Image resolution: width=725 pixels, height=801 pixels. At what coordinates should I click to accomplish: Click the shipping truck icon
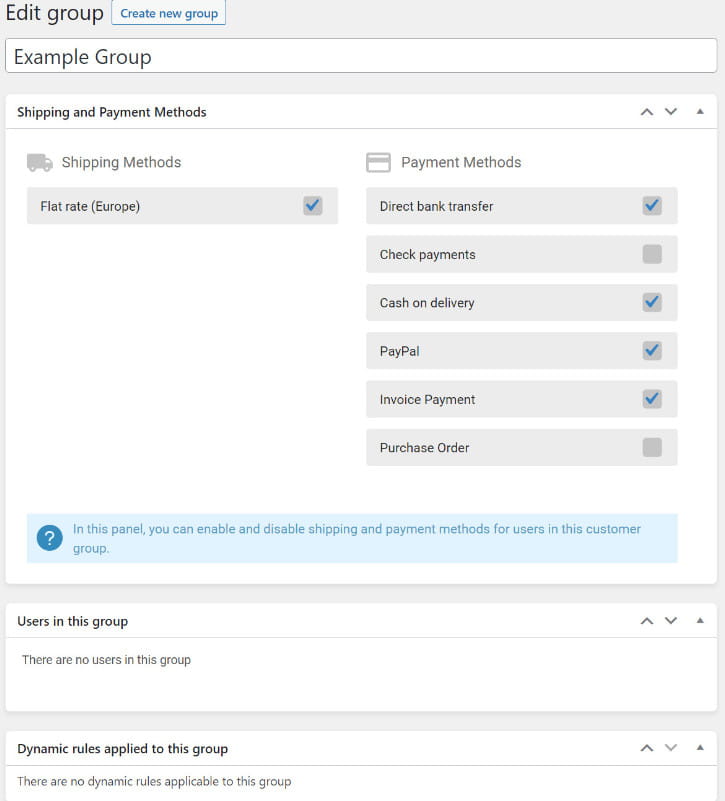[x=40, y=162]
